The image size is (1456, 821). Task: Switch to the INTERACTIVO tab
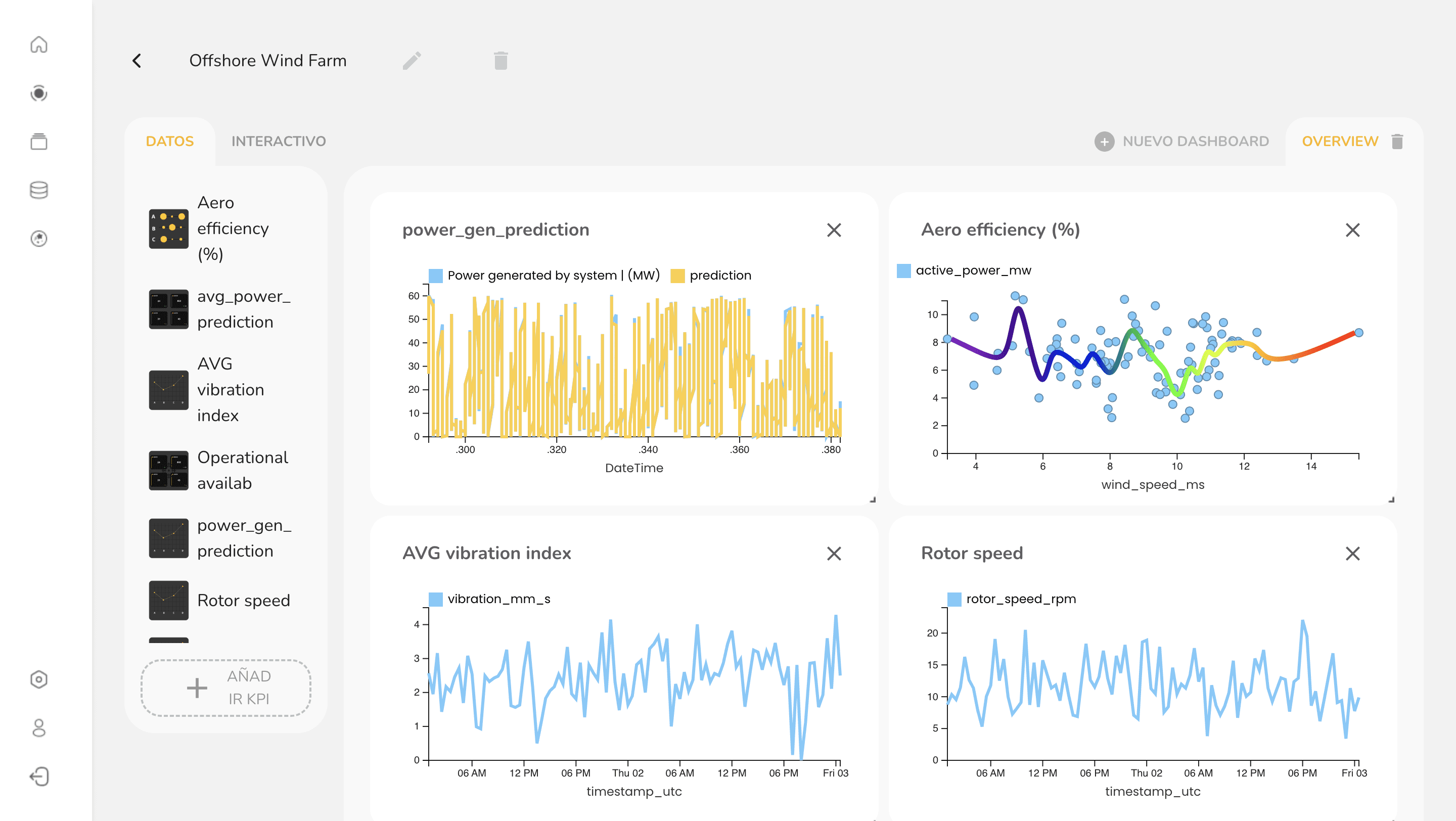pyautogui.click(x=279, y=141)
